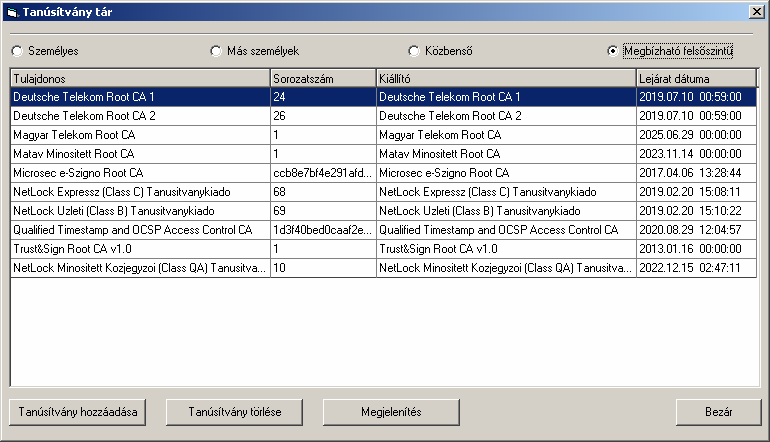Sort by Kiállító column header
This screenshot has height=442, width=770.
[506, 79]
